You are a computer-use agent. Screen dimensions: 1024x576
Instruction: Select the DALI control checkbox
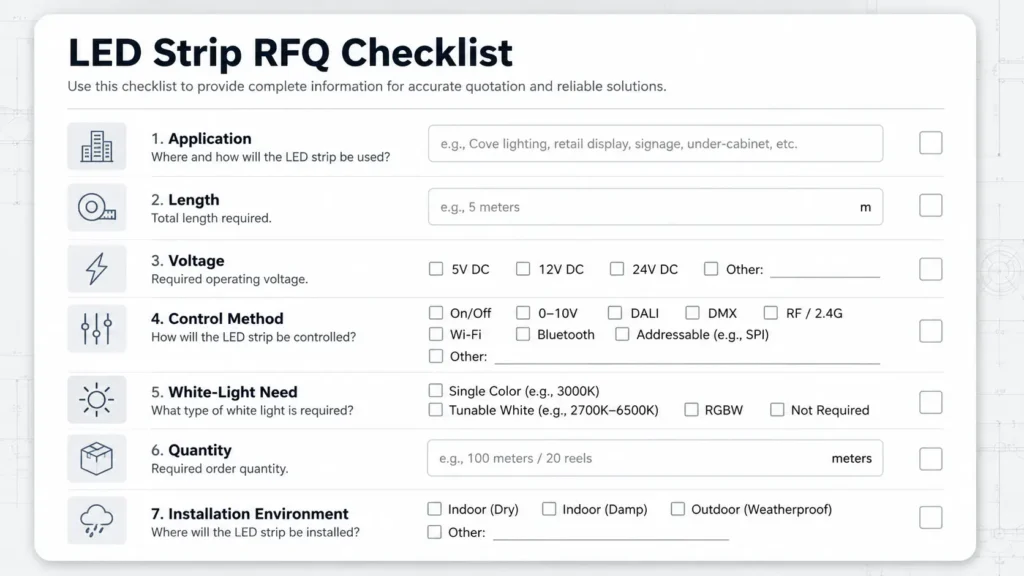[615, 313]
